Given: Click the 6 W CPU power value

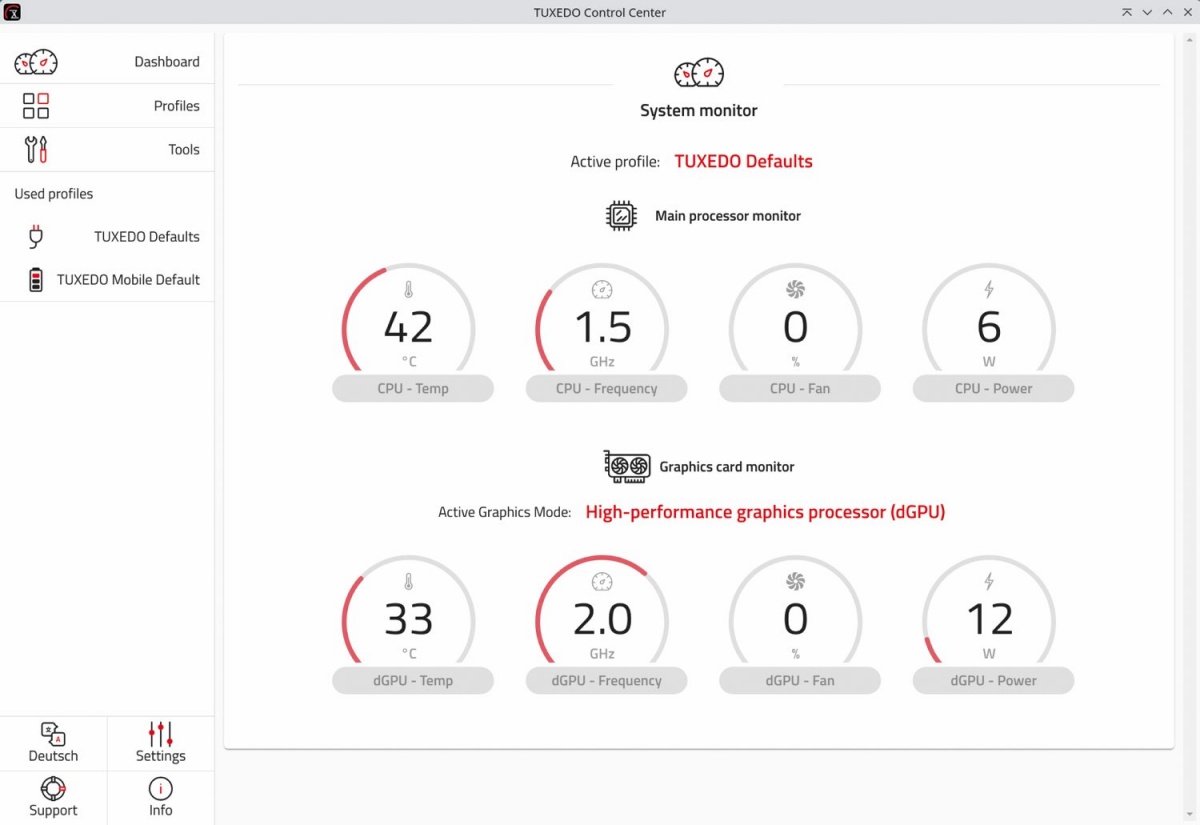Looking at the screenshot, I should (989, 328).
